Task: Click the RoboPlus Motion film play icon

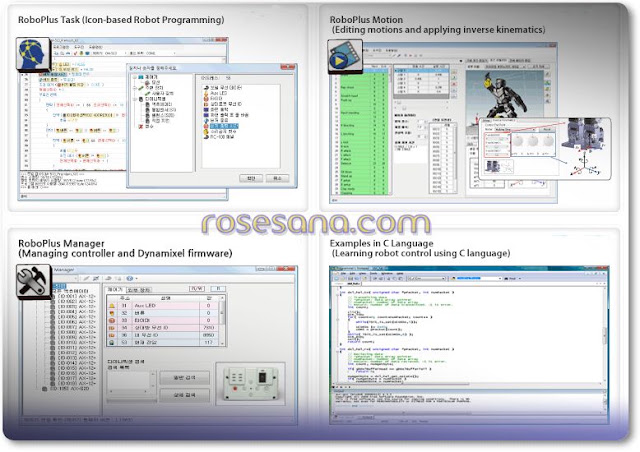Action: pos(345,57)
